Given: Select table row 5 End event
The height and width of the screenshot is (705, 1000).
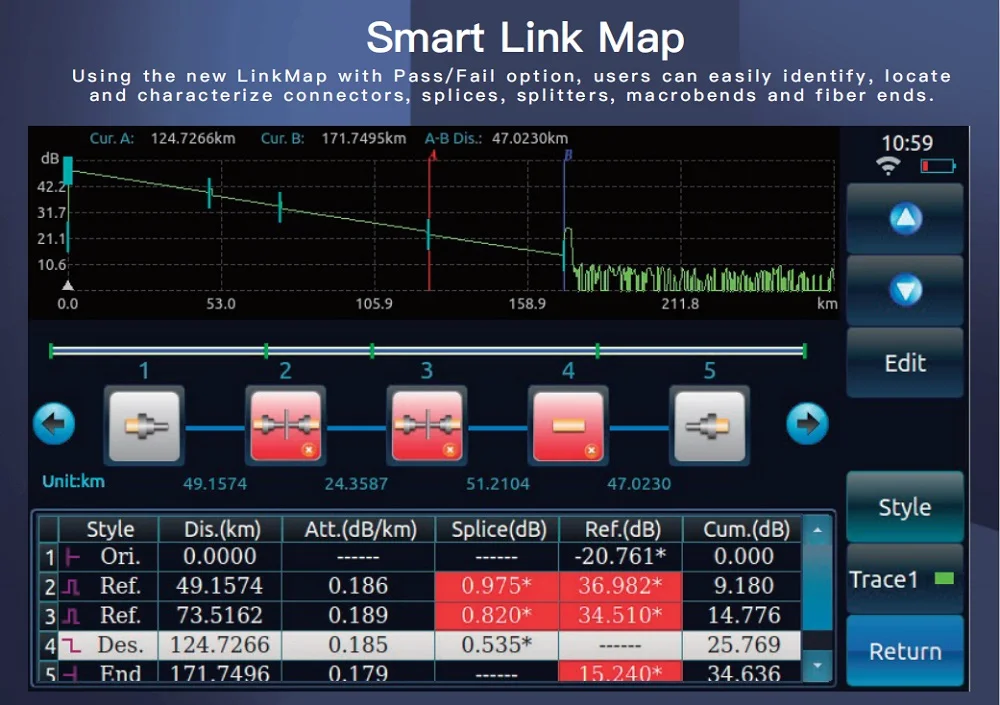Looking at the screenshot, I should click(x=420, y=672).
